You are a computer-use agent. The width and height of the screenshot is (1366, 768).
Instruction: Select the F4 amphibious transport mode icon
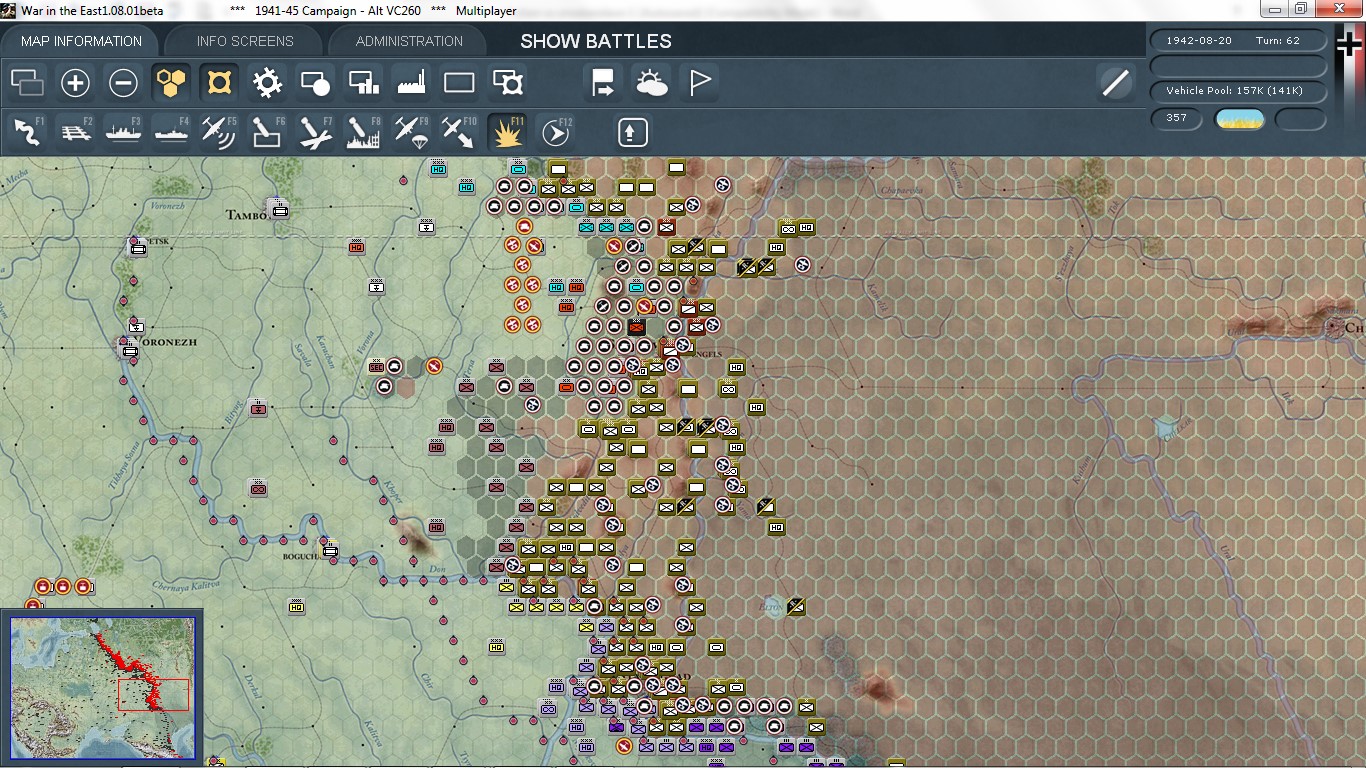point(171,132)
